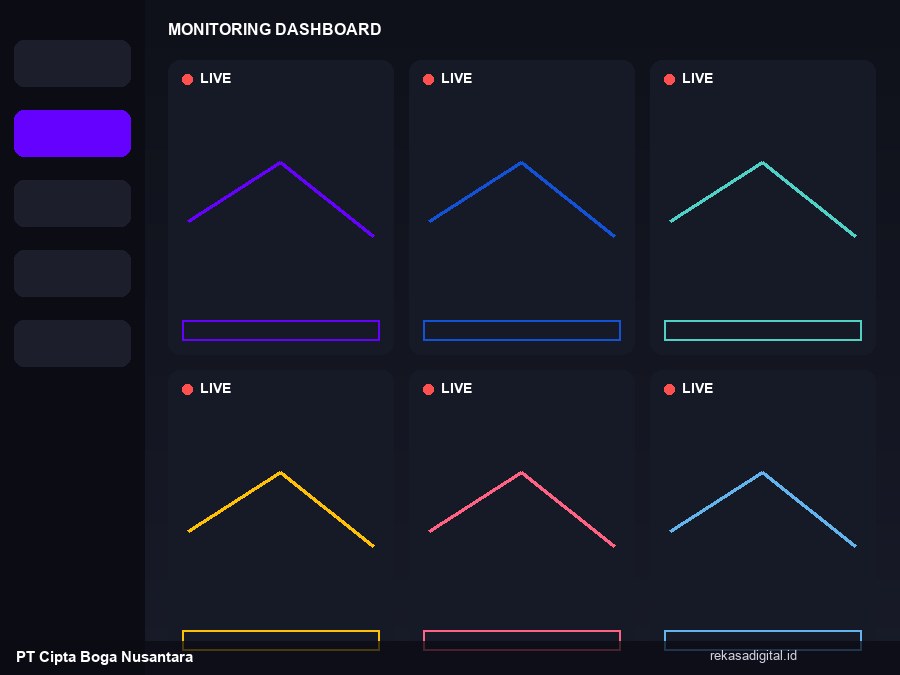900x675 pixels.
Task: Click the pink outlined bar under pink chart
Action: 522,640
